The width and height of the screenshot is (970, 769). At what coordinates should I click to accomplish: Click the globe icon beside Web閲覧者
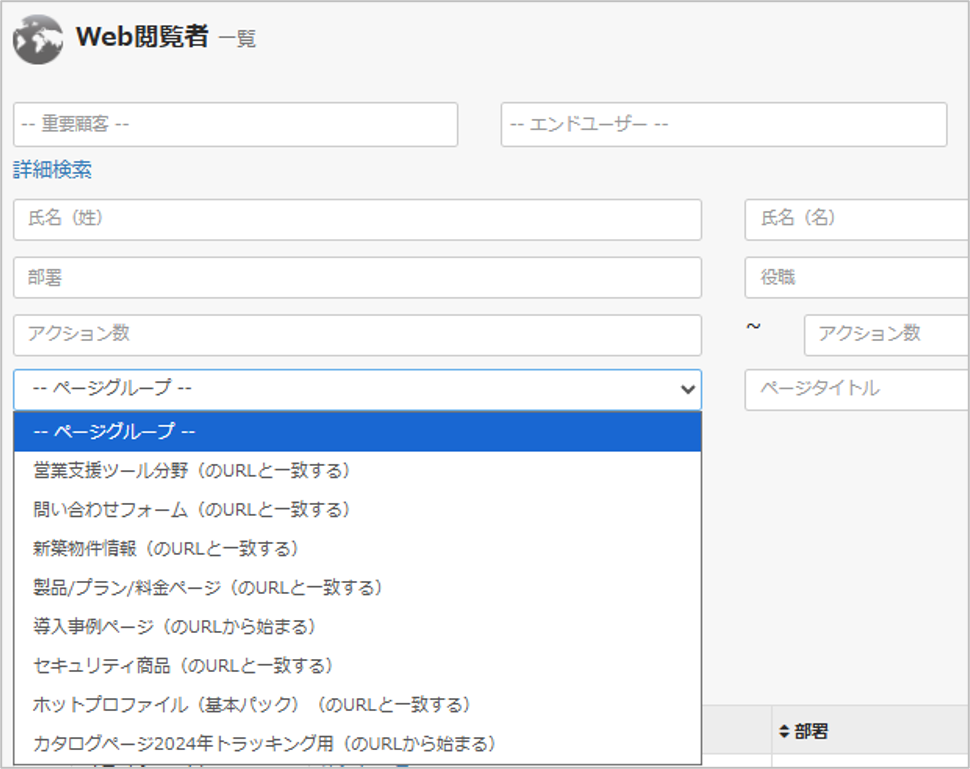(38, 40)
